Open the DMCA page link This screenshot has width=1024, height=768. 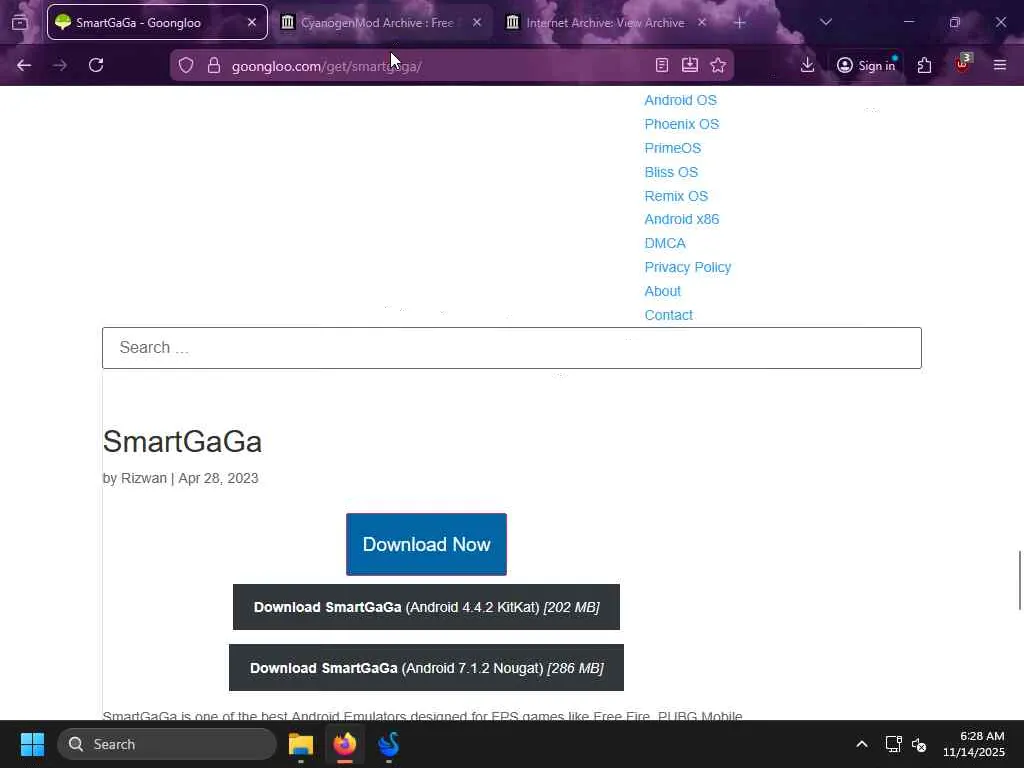click(665, 244)
